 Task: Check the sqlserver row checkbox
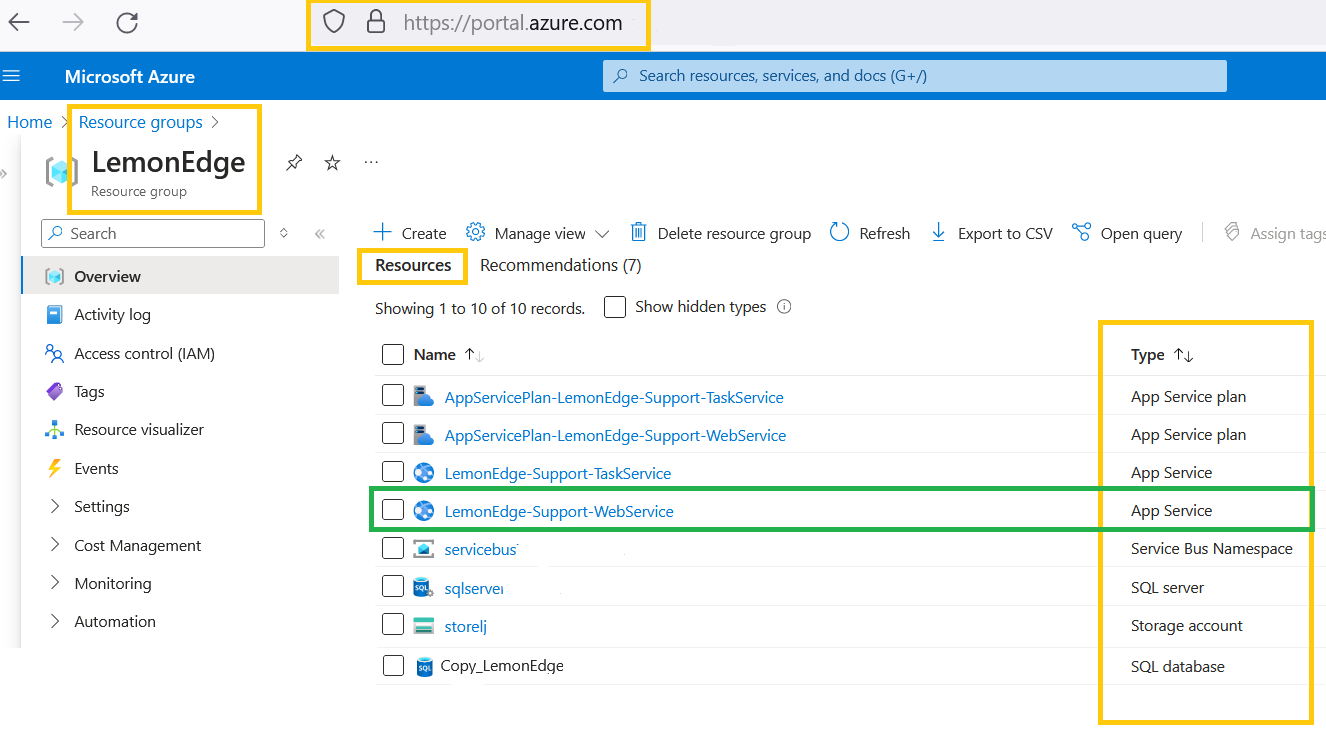(x=393, y=587)
